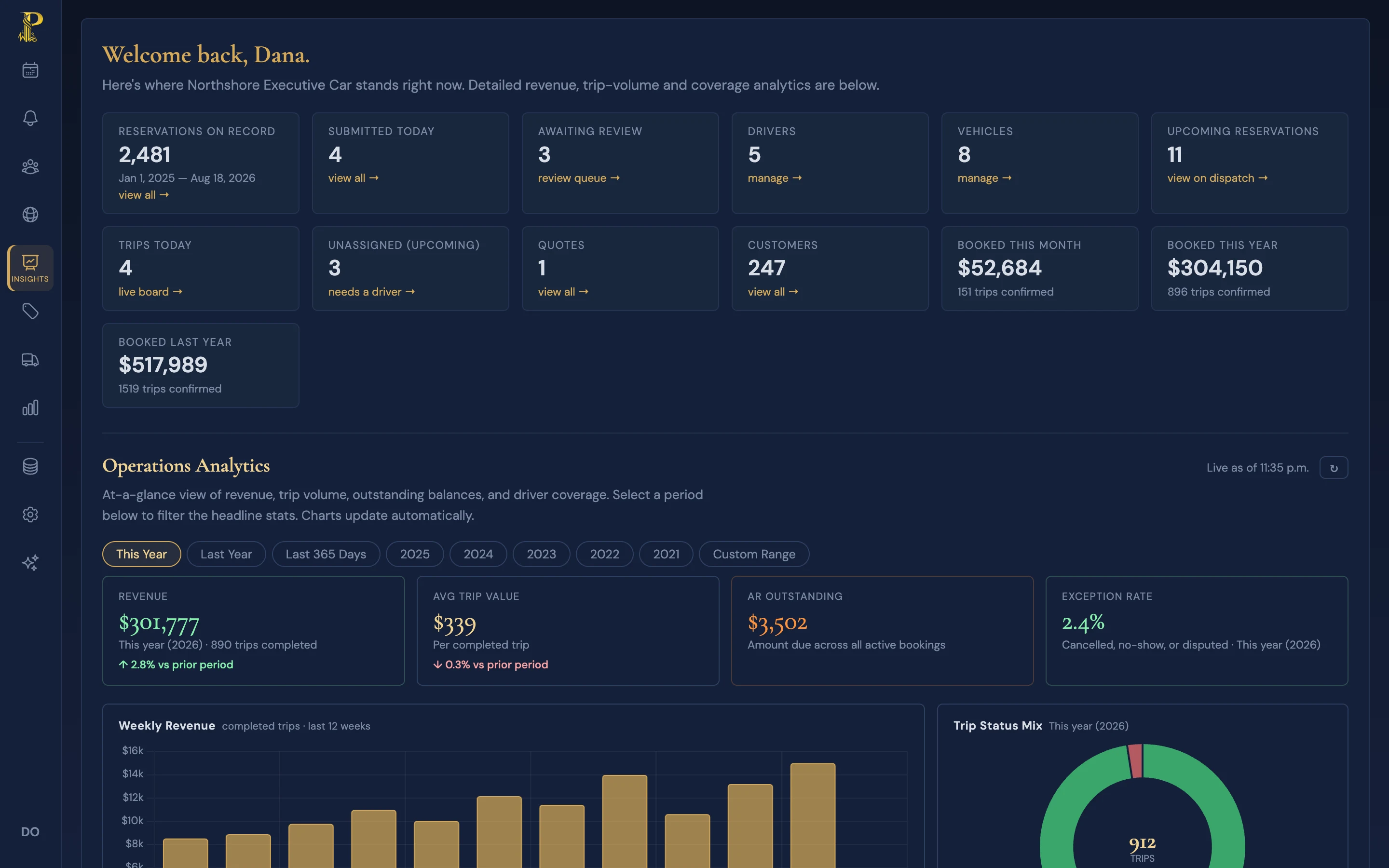Open the sparkle AI icon in the sidebar

pyautogui.click(x=30, y=563)
